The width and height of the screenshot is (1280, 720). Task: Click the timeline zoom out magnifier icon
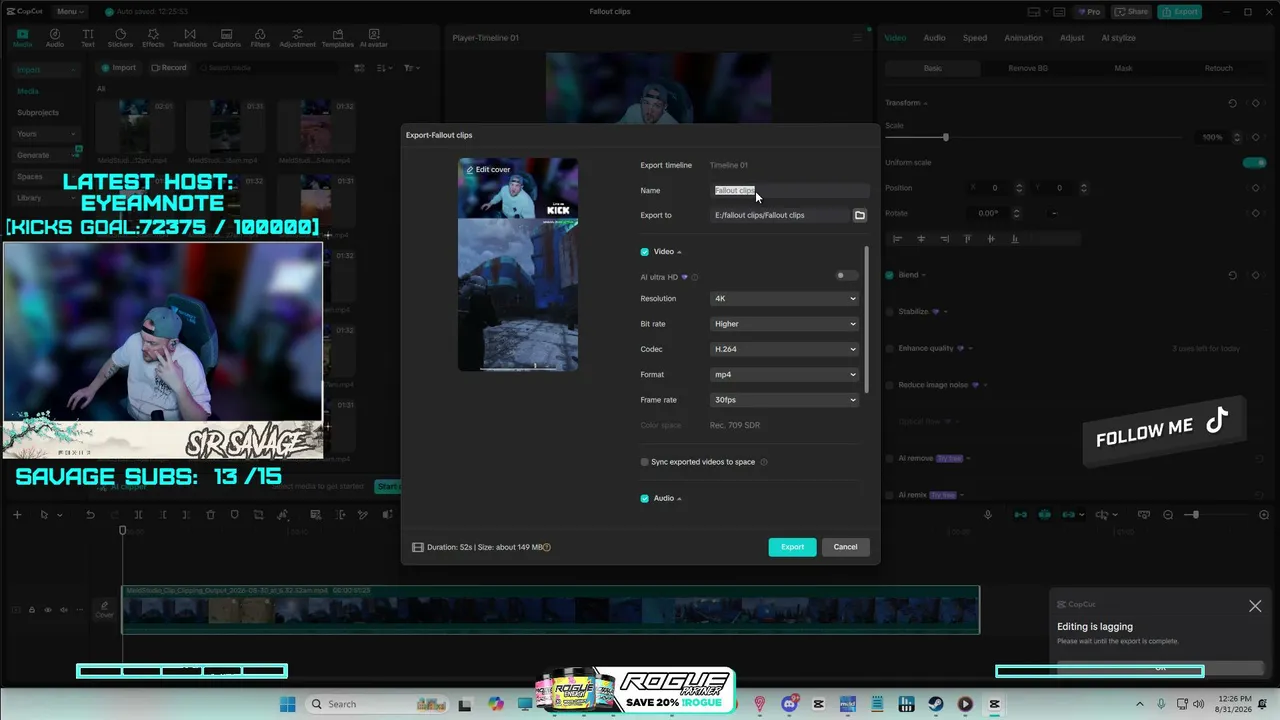[x=1168, y=515]
